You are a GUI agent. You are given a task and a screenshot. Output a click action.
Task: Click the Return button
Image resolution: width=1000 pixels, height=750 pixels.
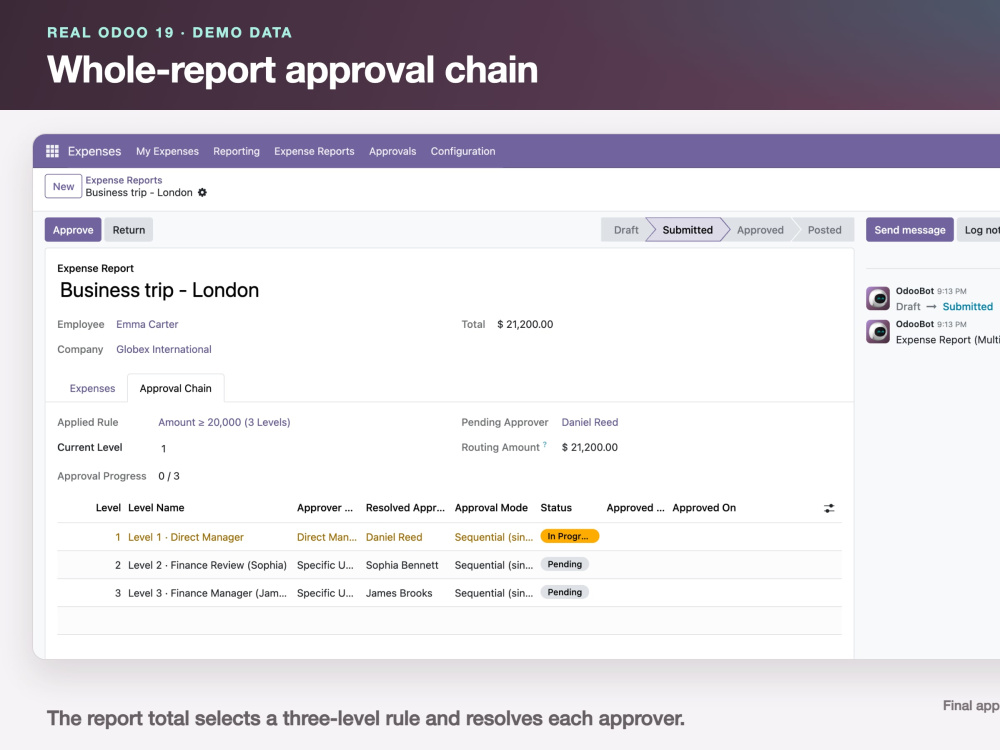129,230
